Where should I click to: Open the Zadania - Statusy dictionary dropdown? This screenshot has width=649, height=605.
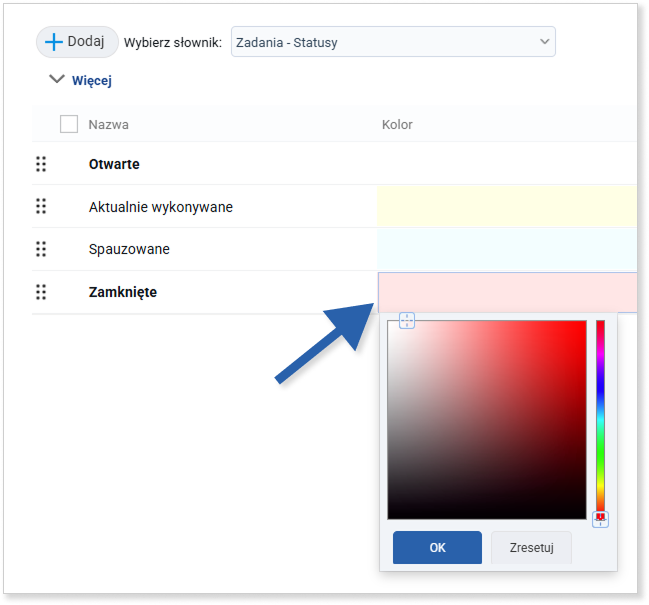393,42
